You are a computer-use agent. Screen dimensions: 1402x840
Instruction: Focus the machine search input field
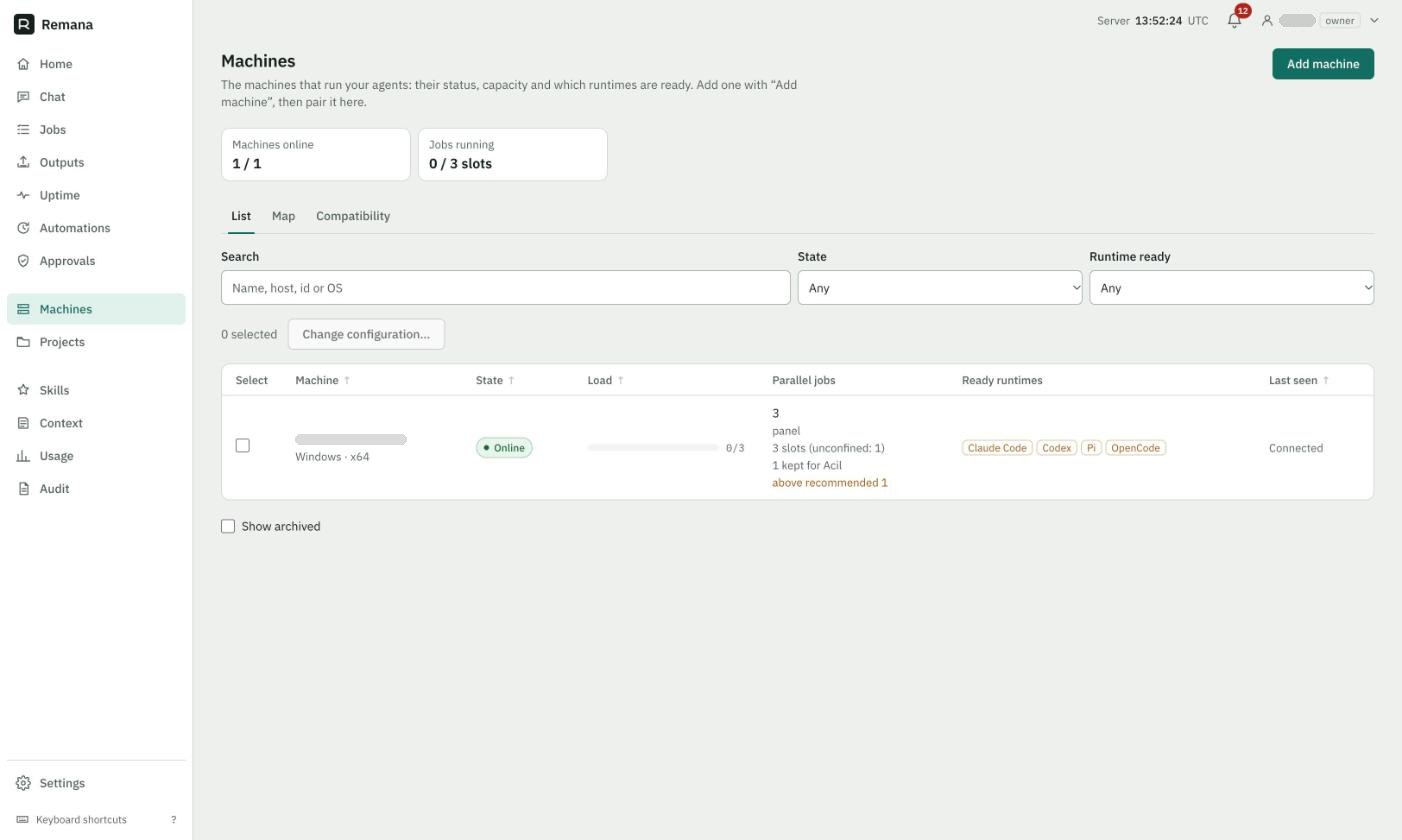(506, 288)
